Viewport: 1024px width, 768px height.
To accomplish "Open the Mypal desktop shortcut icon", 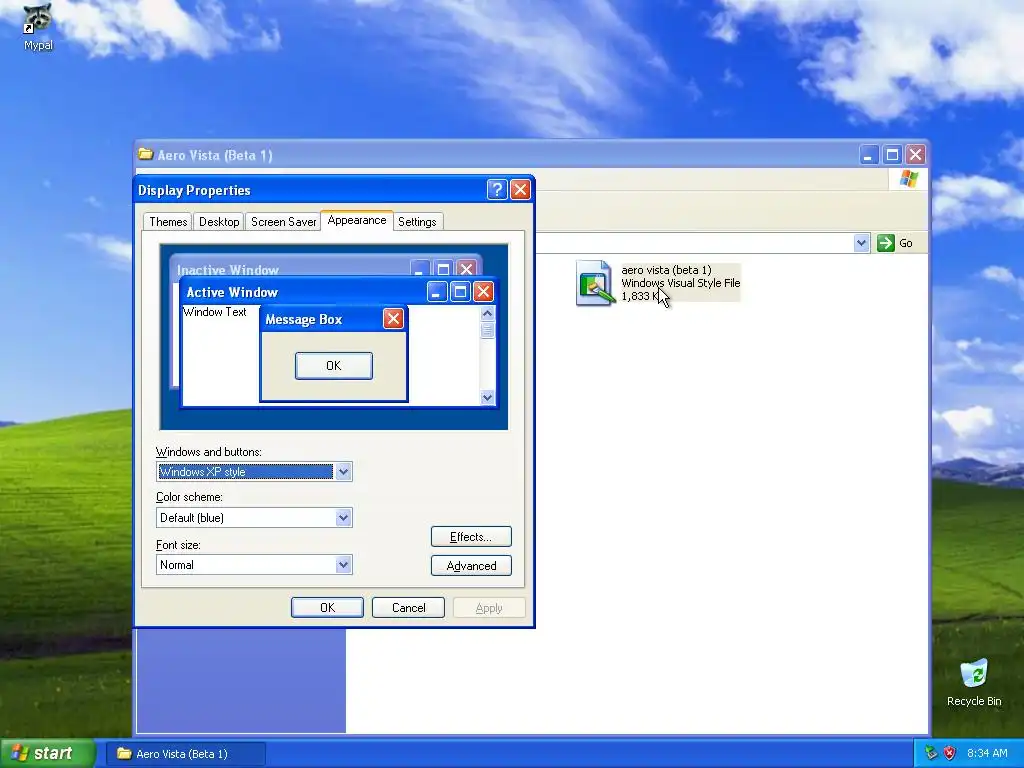I will (x=38, y=27).
